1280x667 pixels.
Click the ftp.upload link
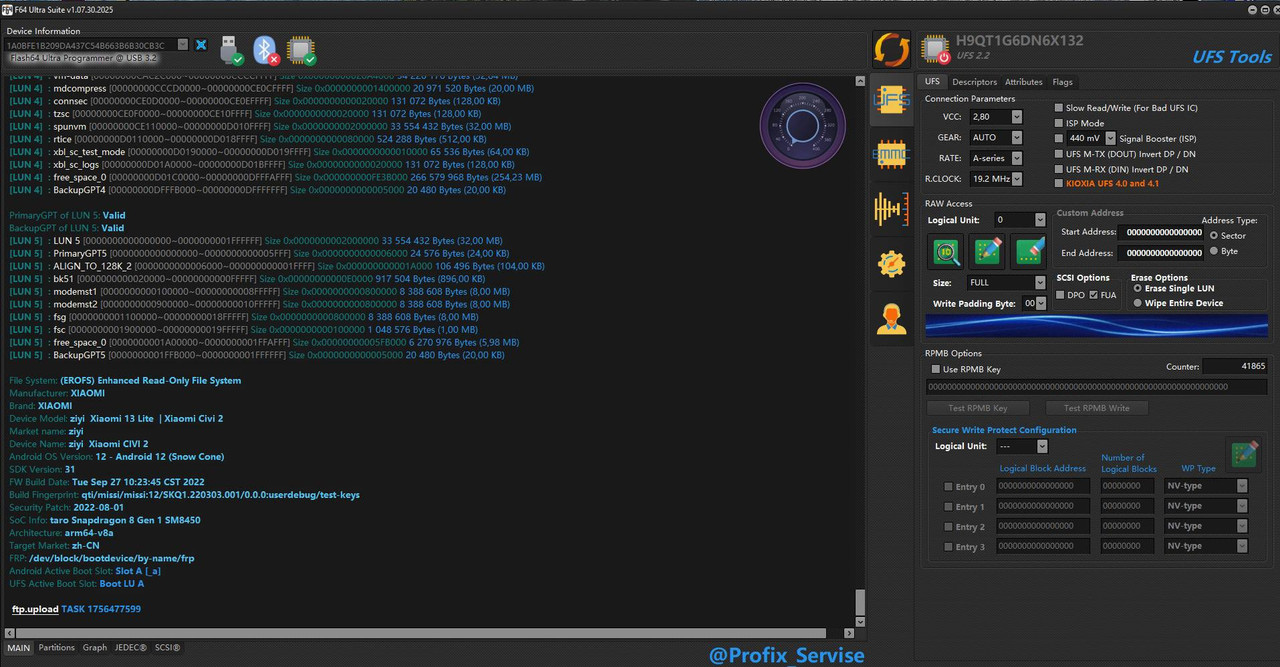35,609
